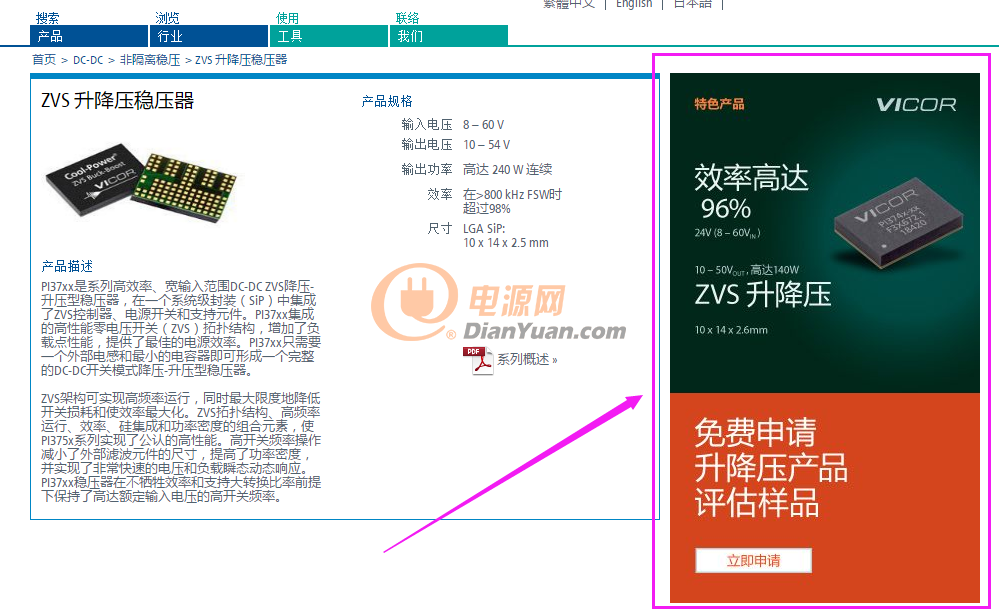
Task: Open the 浏览 行业 navigation tab
Action: click(x=209, y=29)
